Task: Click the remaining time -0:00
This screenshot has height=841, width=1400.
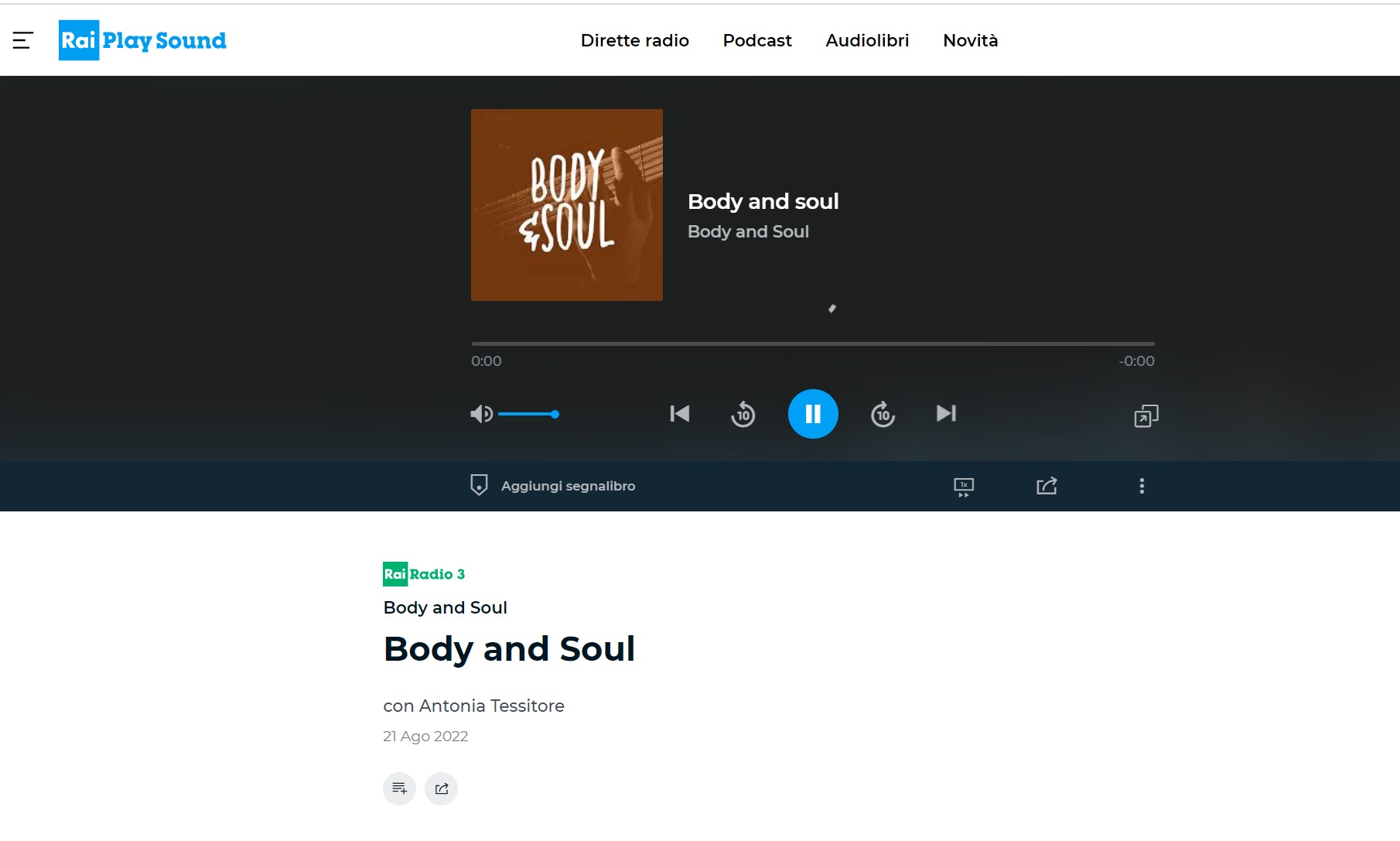Action: click(x=1136, y=361)
